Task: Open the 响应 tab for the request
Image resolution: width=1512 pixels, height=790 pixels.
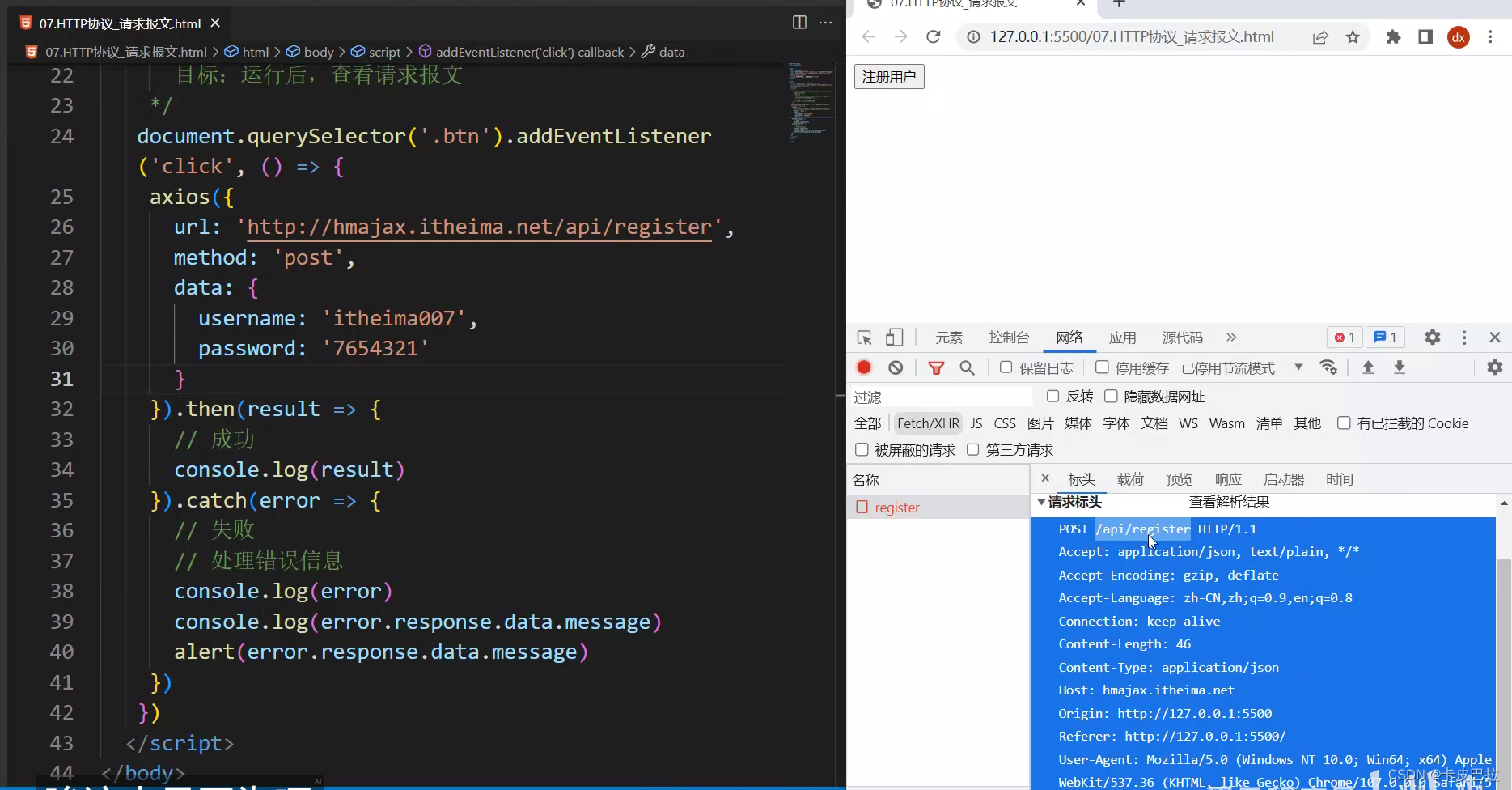Action: 1228,478
